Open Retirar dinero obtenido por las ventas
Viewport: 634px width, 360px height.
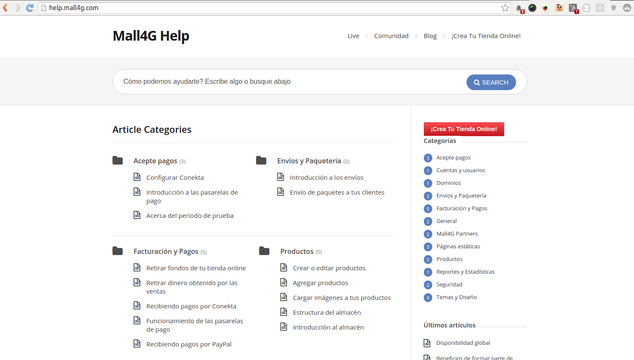pyautogui.click(x=192, y=287)
